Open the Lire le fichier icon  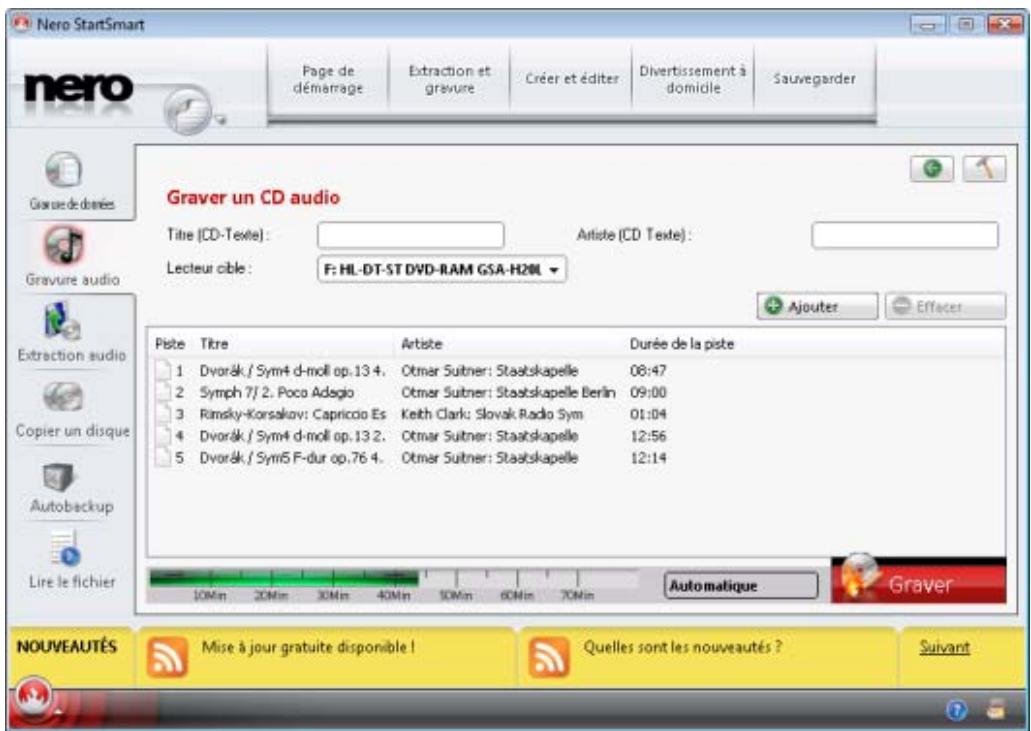(66, 549)
